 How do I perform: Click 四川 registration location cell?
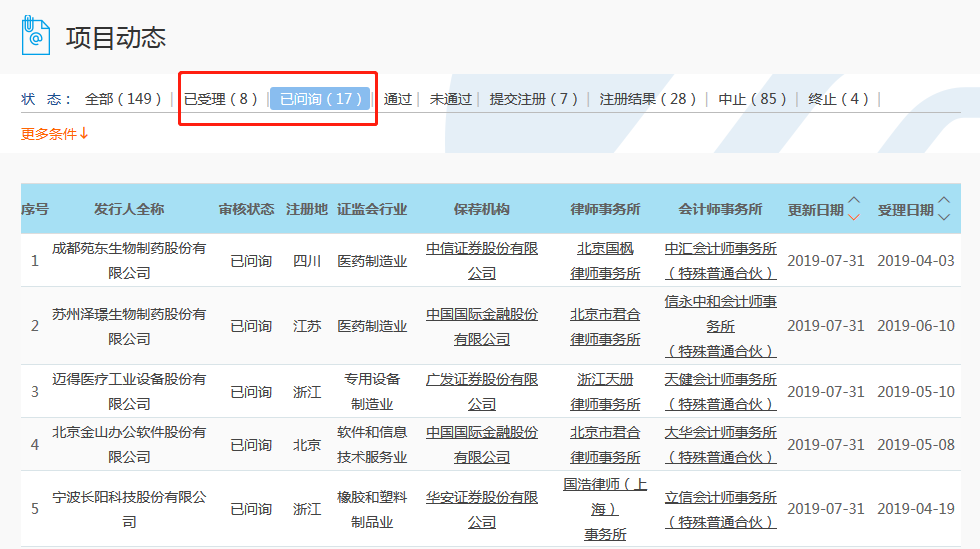pos(307,261)
